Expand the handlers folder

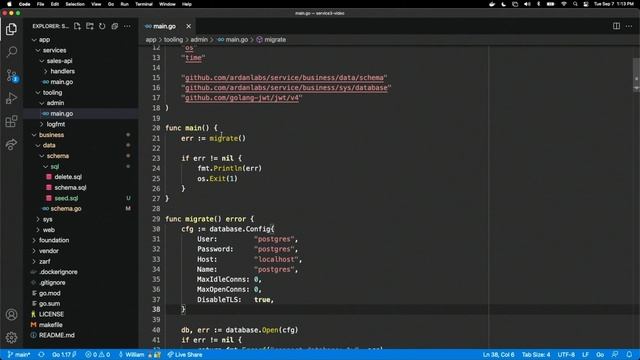click(62, 71)
